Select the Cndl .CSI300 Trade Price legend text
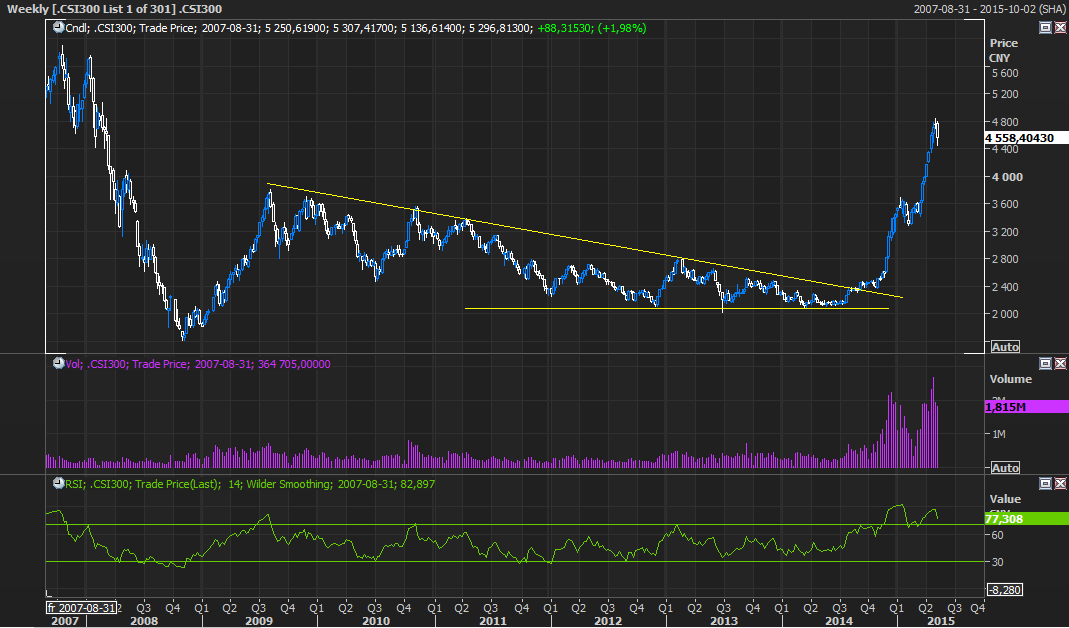The image size is (1069, 628). (x=131, y=28)
